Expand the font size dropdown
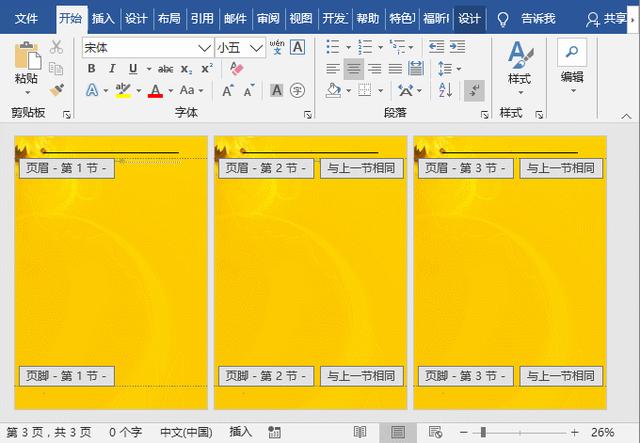640x443 pixels. point(257,47)
